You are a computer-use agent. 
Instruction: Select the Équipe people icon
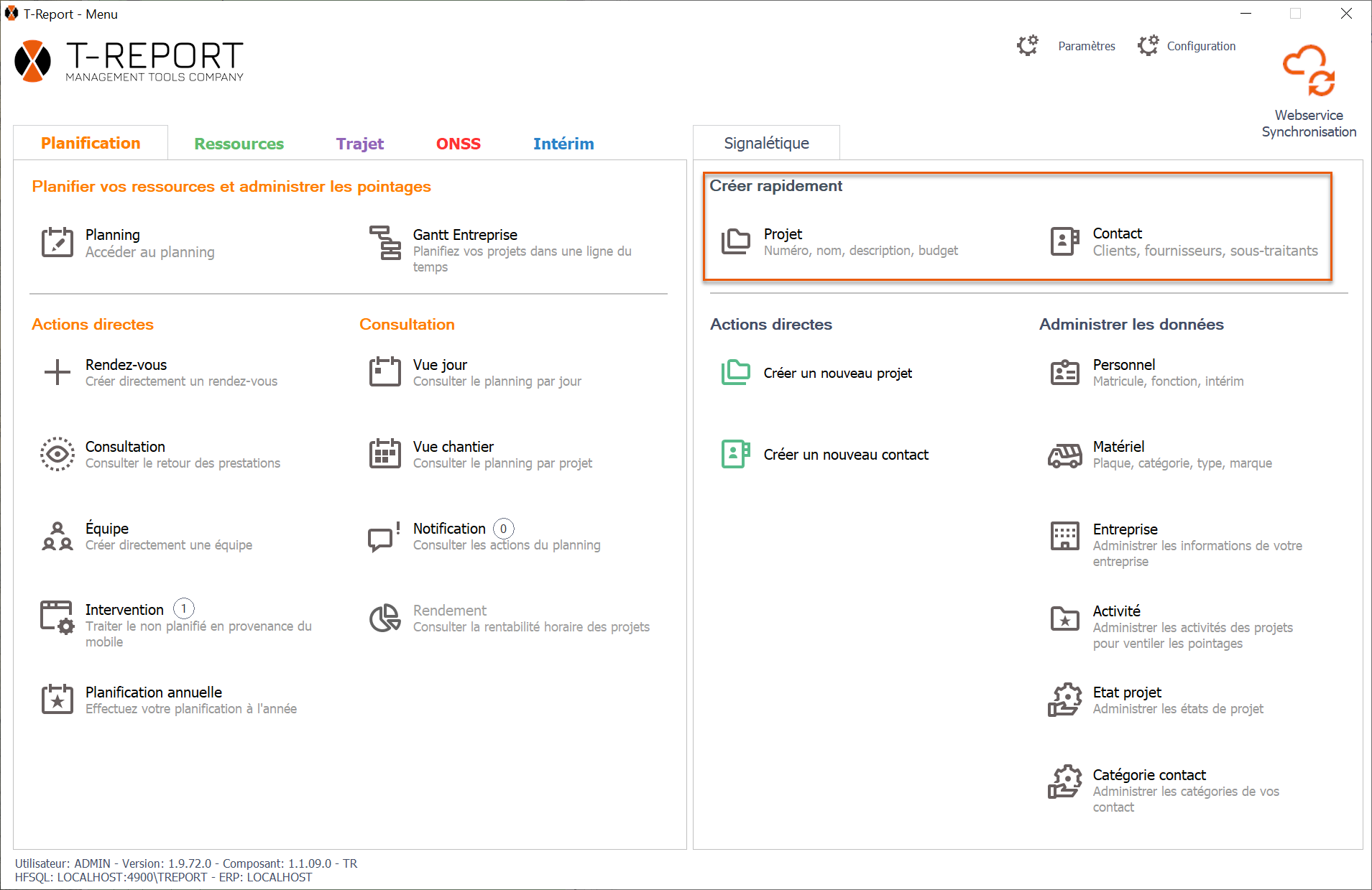(57, 536)
